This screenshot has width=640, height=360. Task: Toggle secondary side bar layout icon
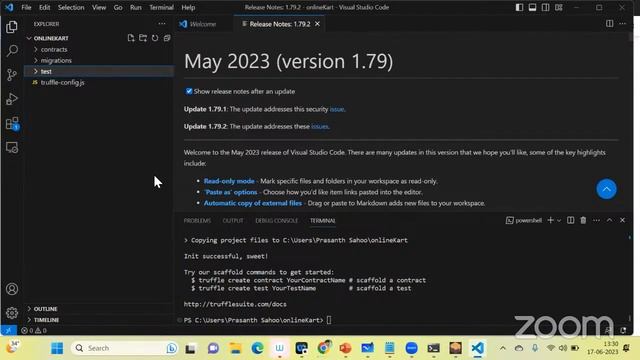[x=545, y=7]
